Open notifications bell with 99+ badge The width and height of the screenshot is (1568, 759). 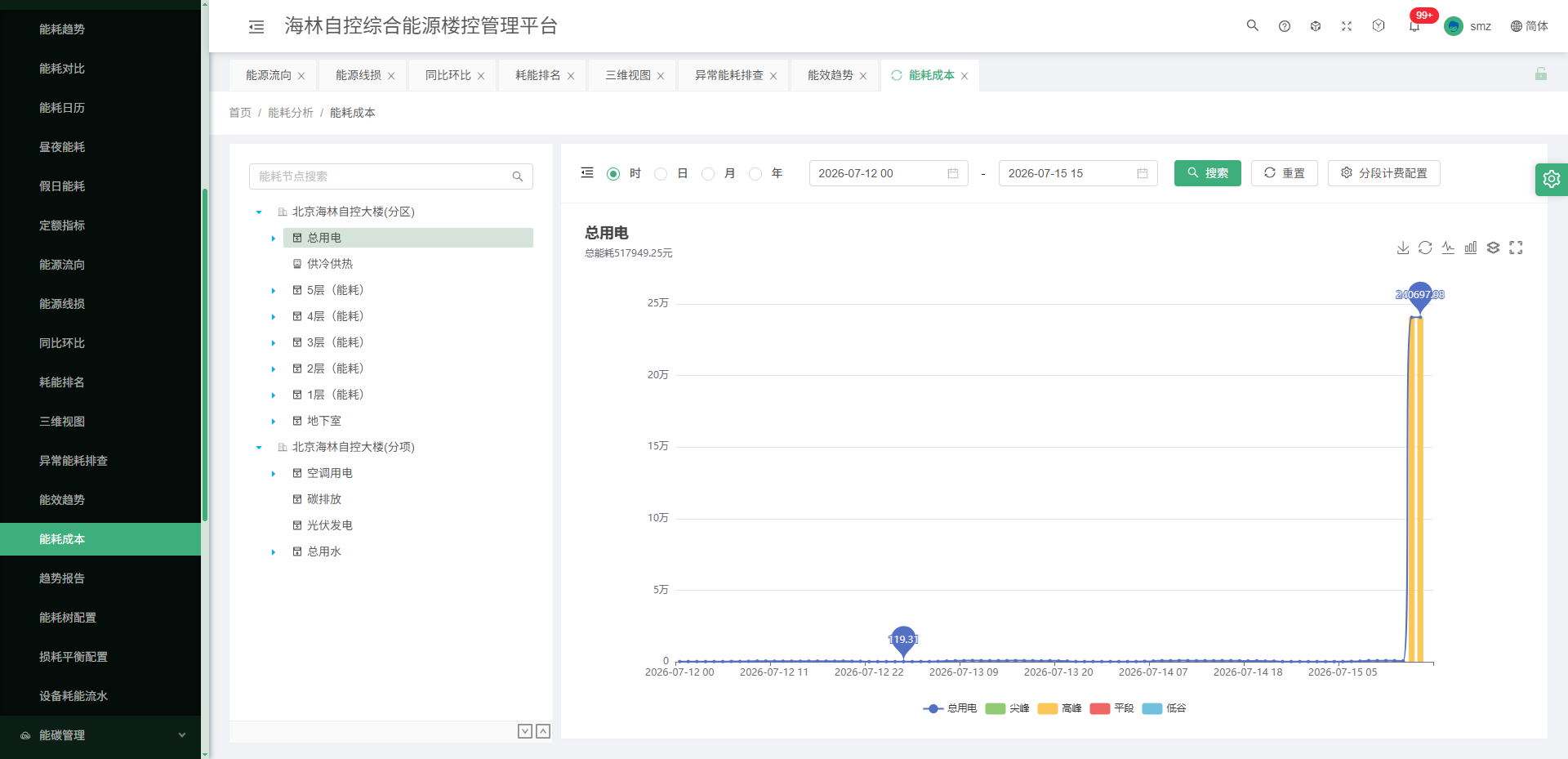coord(1414,26)
